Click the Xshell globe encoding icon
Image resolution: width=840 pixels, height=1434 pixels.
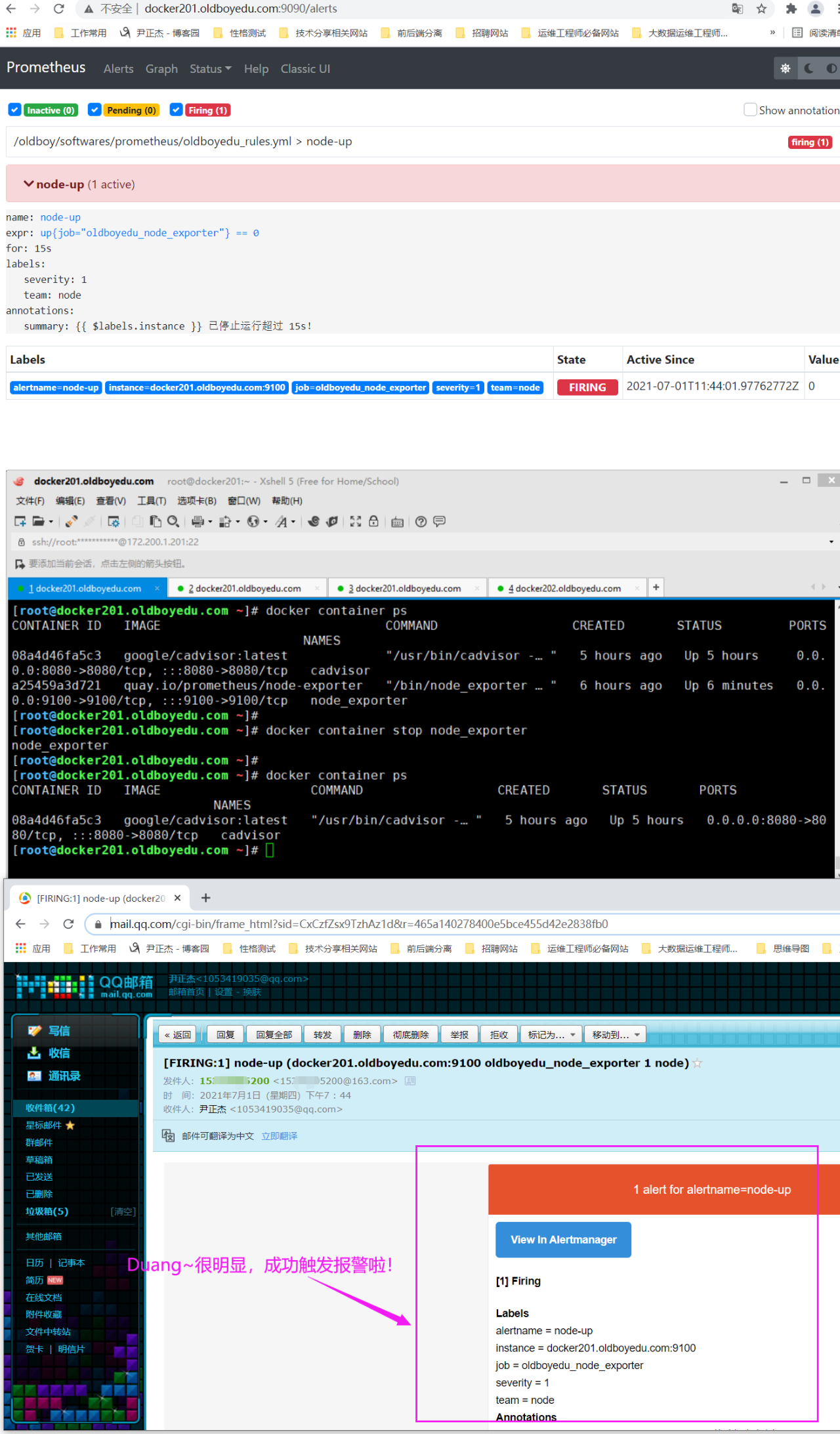point(253,522)
